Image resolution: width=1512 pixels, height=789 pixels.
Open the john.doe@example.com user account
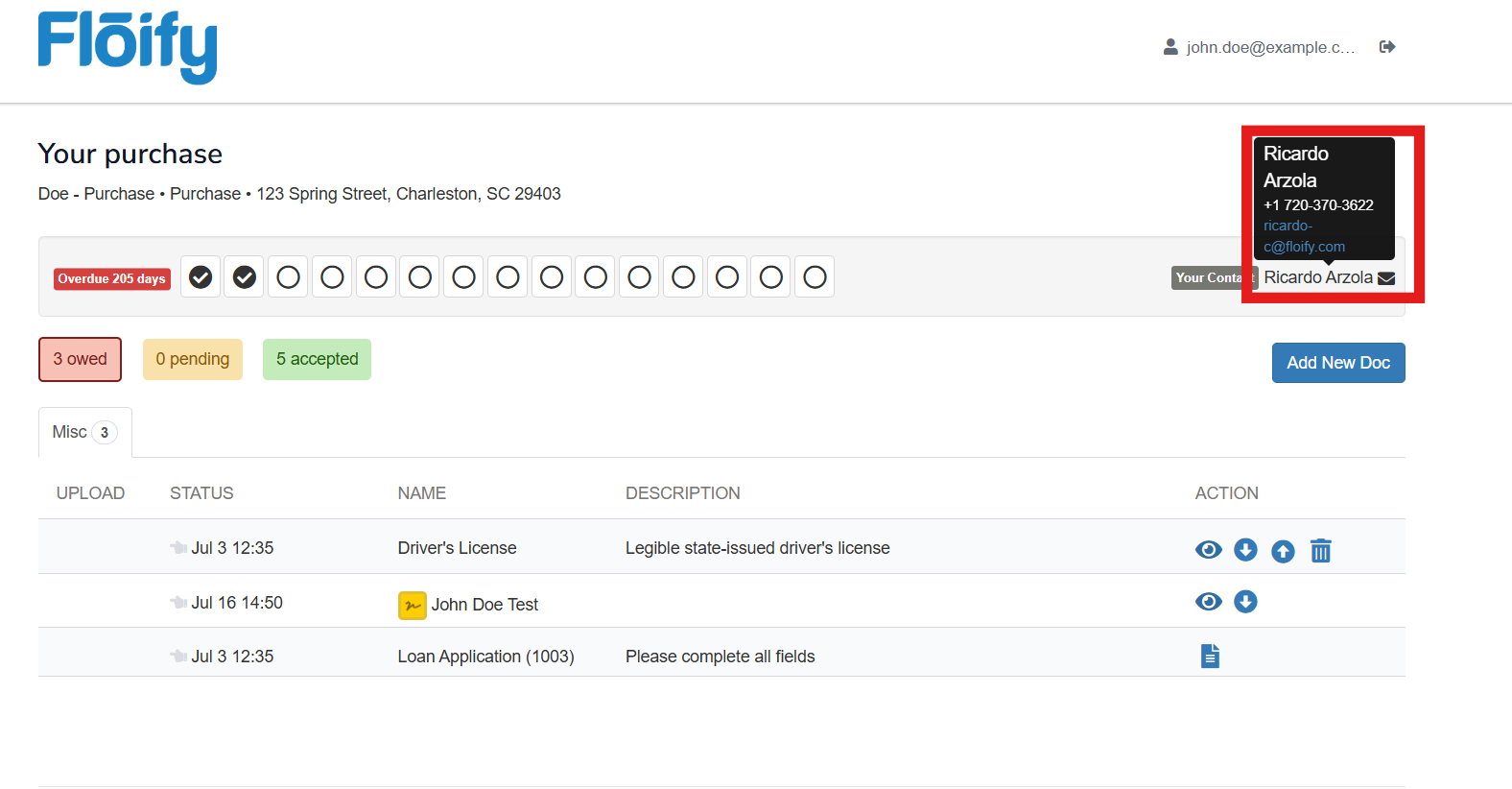click(x=1259, y=47)
